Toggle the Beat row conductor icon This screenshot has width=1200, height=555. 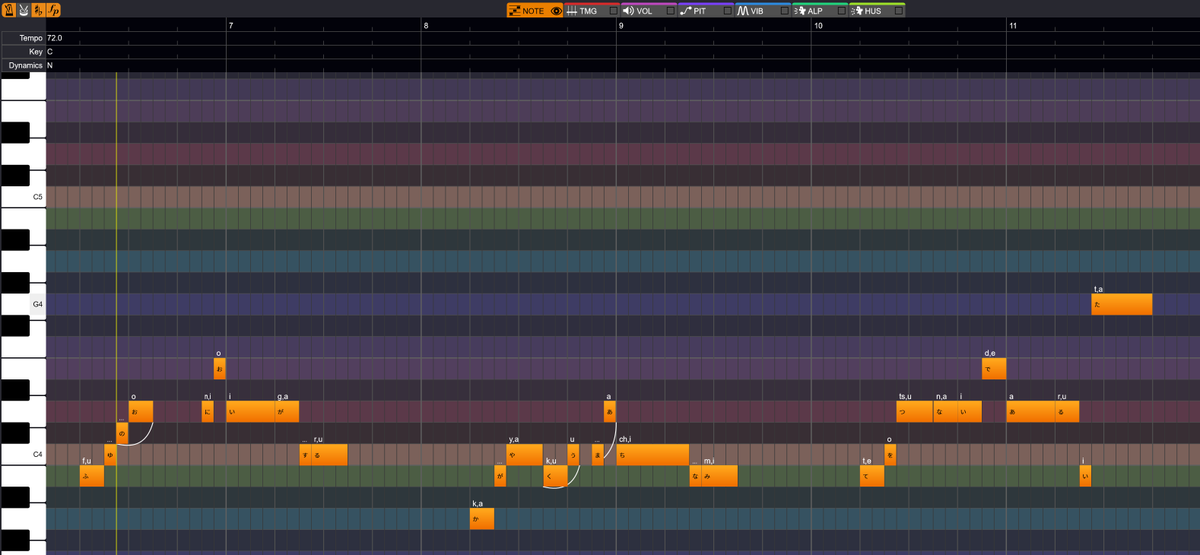(23, 10)
